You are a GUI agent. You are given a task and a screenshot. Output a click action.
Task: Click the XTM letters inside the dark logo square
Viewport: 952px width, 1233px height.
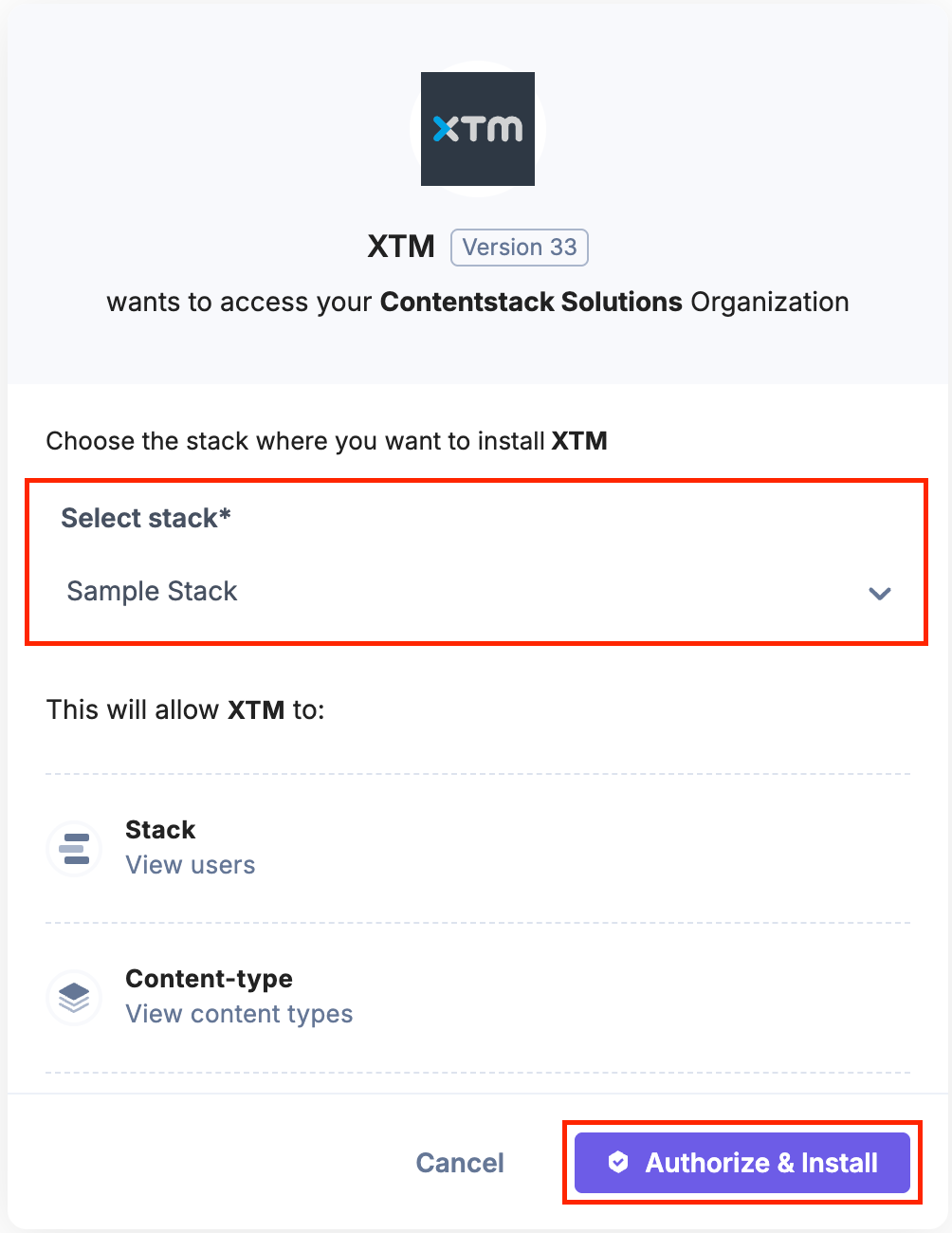(477, 128)
